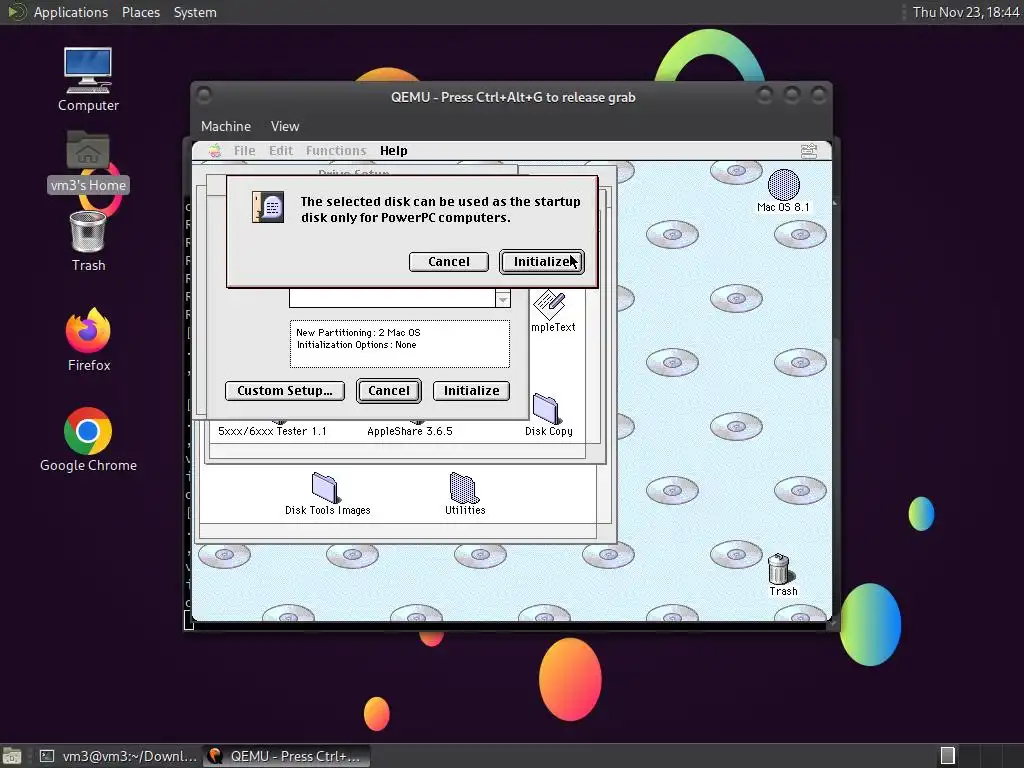Open the Mac OS Edit menu
1024x768 pixels.
(x=281, y=151)
